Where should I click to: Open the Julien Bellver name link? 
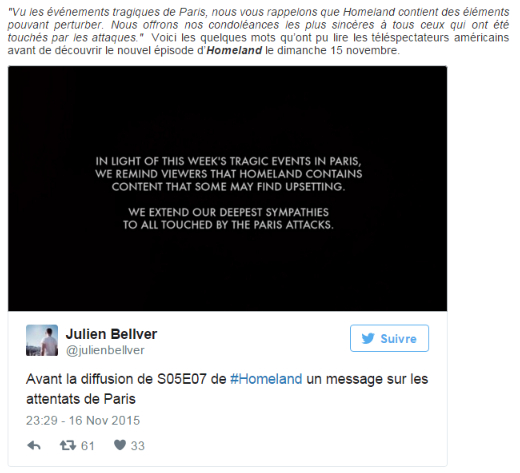(111, 334)
